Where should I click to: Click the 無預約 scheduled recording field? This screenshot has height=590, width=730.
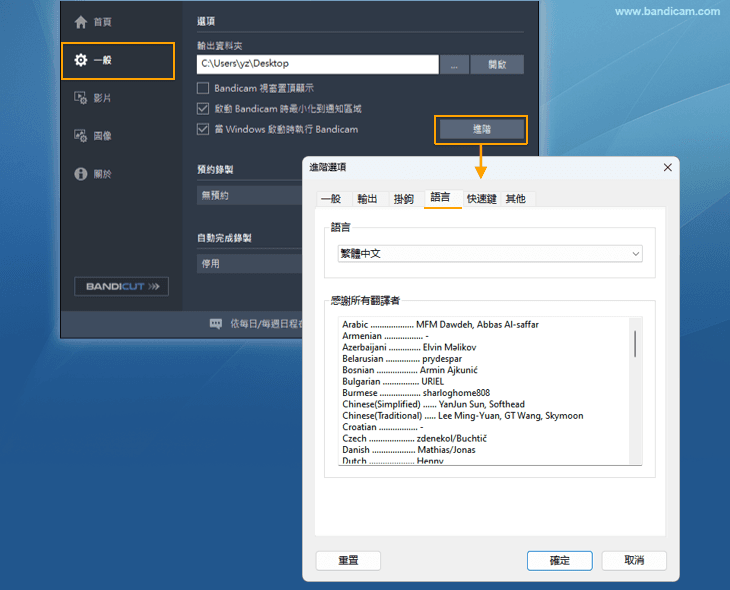click(x=250, y=196)
